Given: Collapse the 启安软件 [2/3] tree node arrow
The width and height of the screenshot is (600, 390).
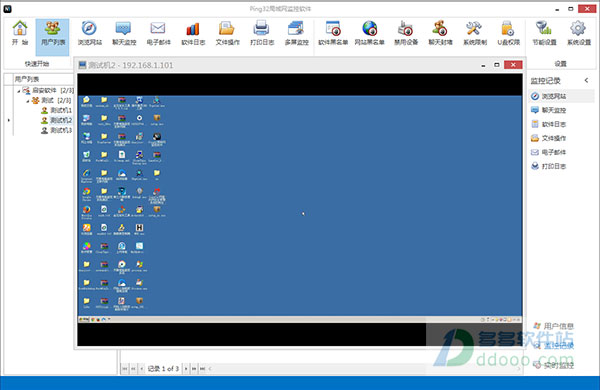Looking at the screenshot, I should pyautogui.click(x=18, y=91).
